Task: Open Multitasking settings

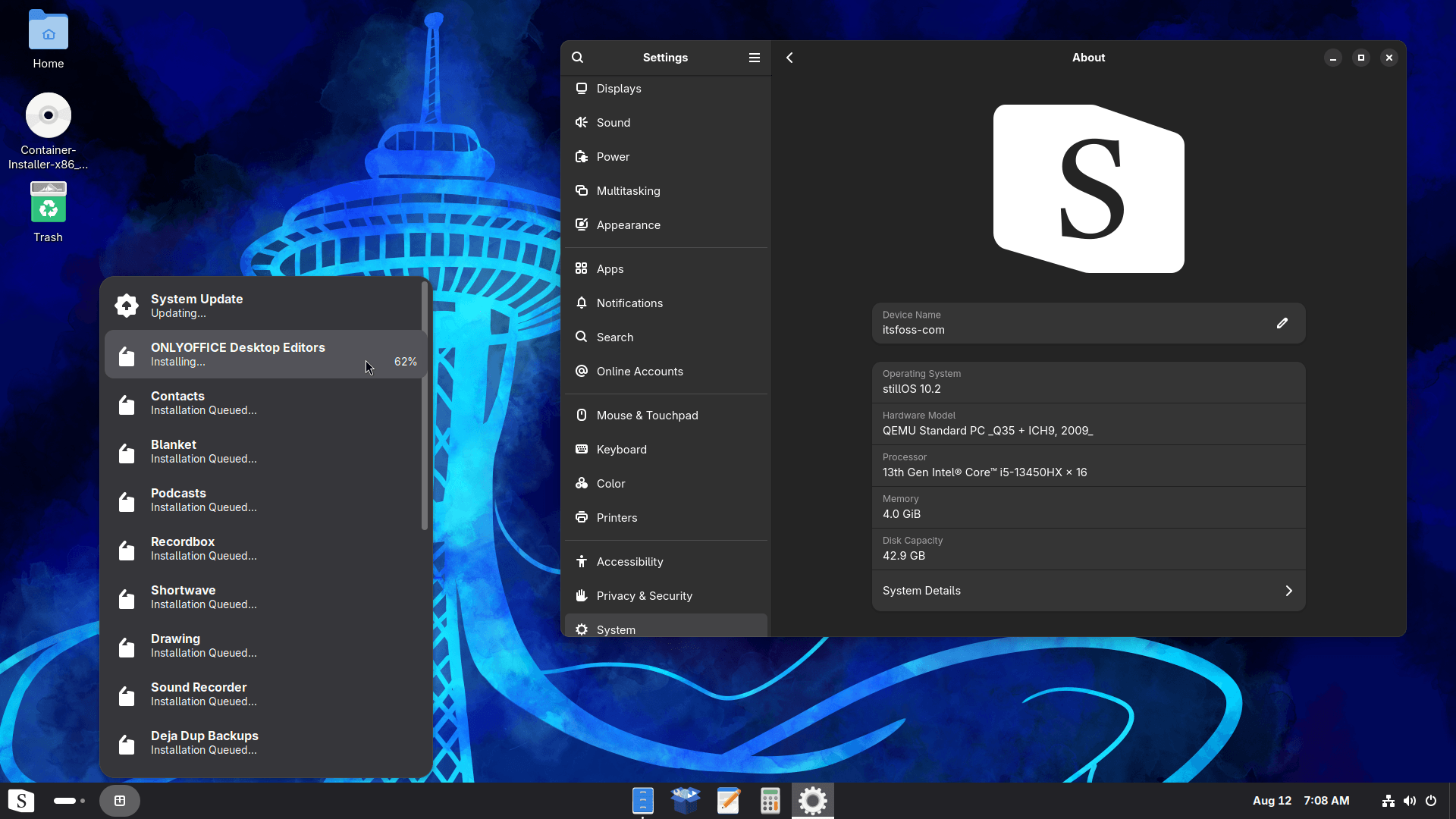Action: 666,191
